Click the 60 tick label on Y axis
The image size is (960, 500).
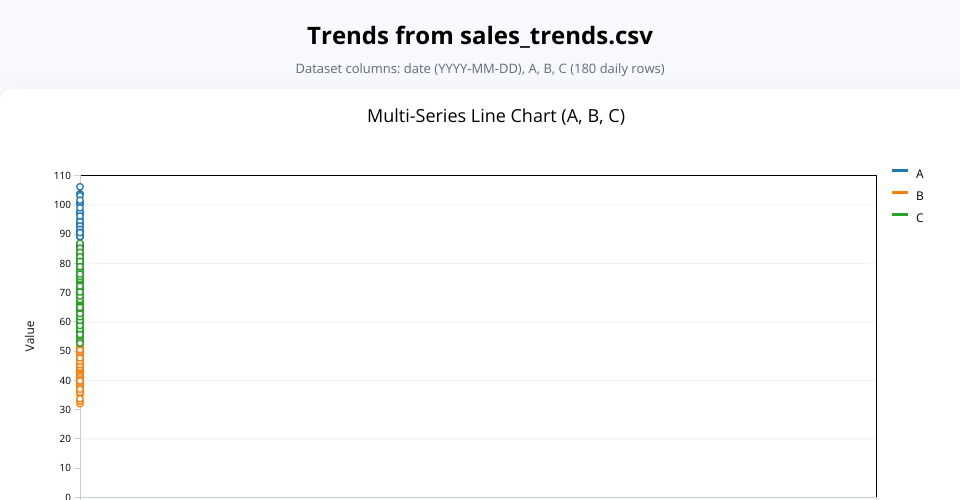(64, 321)
